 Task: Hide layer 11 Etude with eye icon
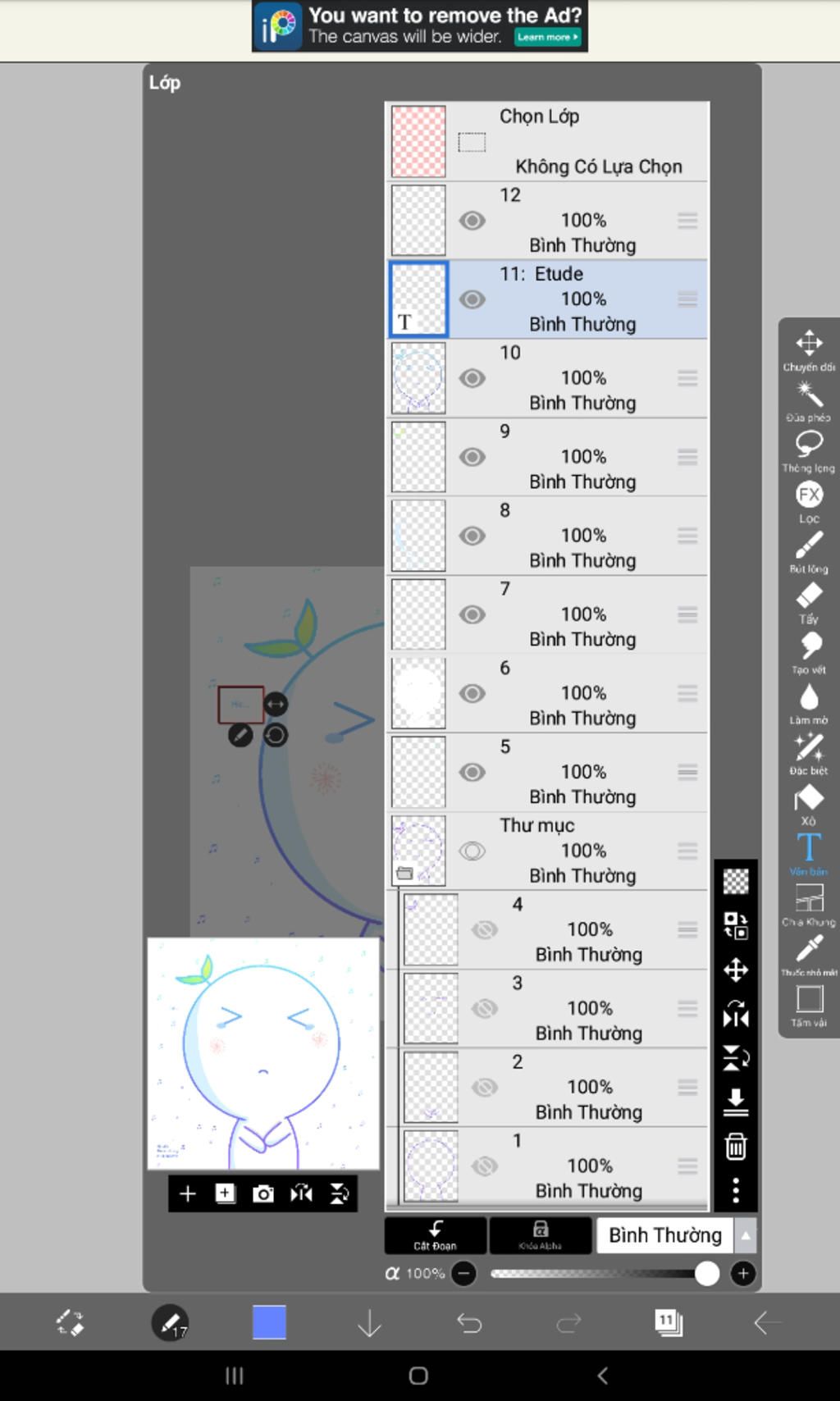[x=472, y=299]
